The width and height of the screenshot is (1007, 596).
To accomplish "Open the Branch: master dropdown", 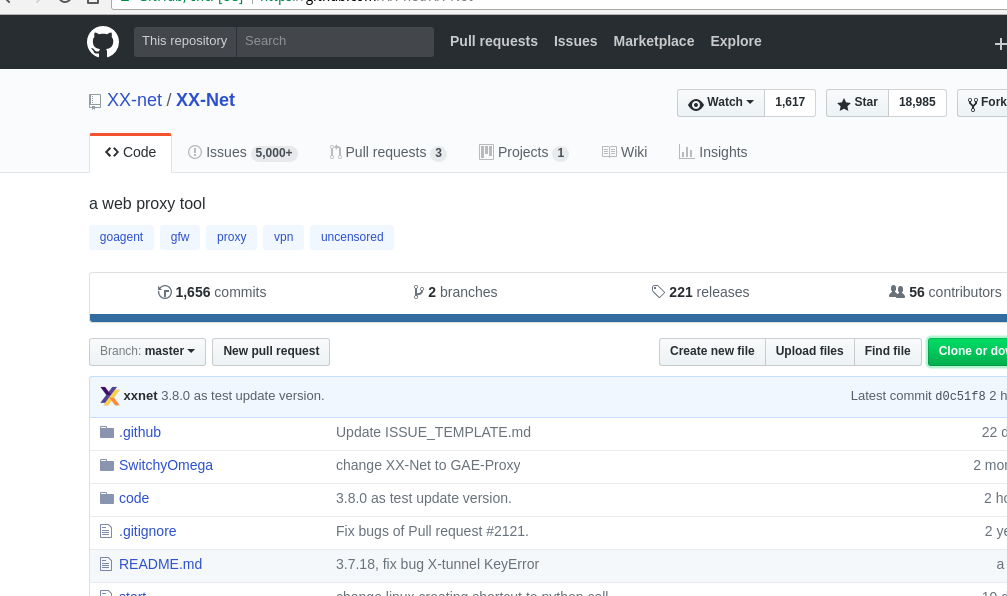I will click(147, 351).
